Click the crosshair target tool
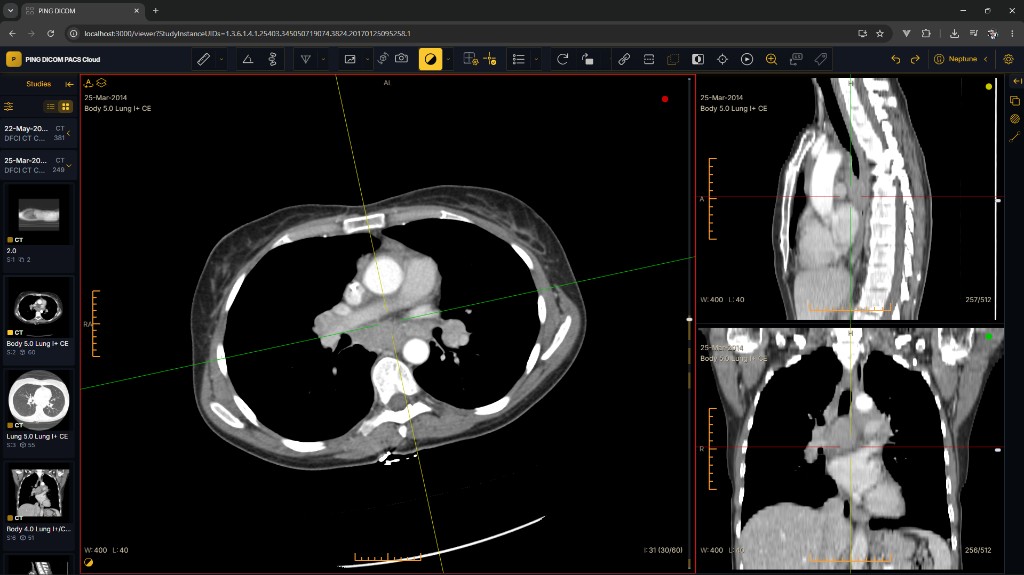Screen dimensions: 1024x575 (722, 59)
